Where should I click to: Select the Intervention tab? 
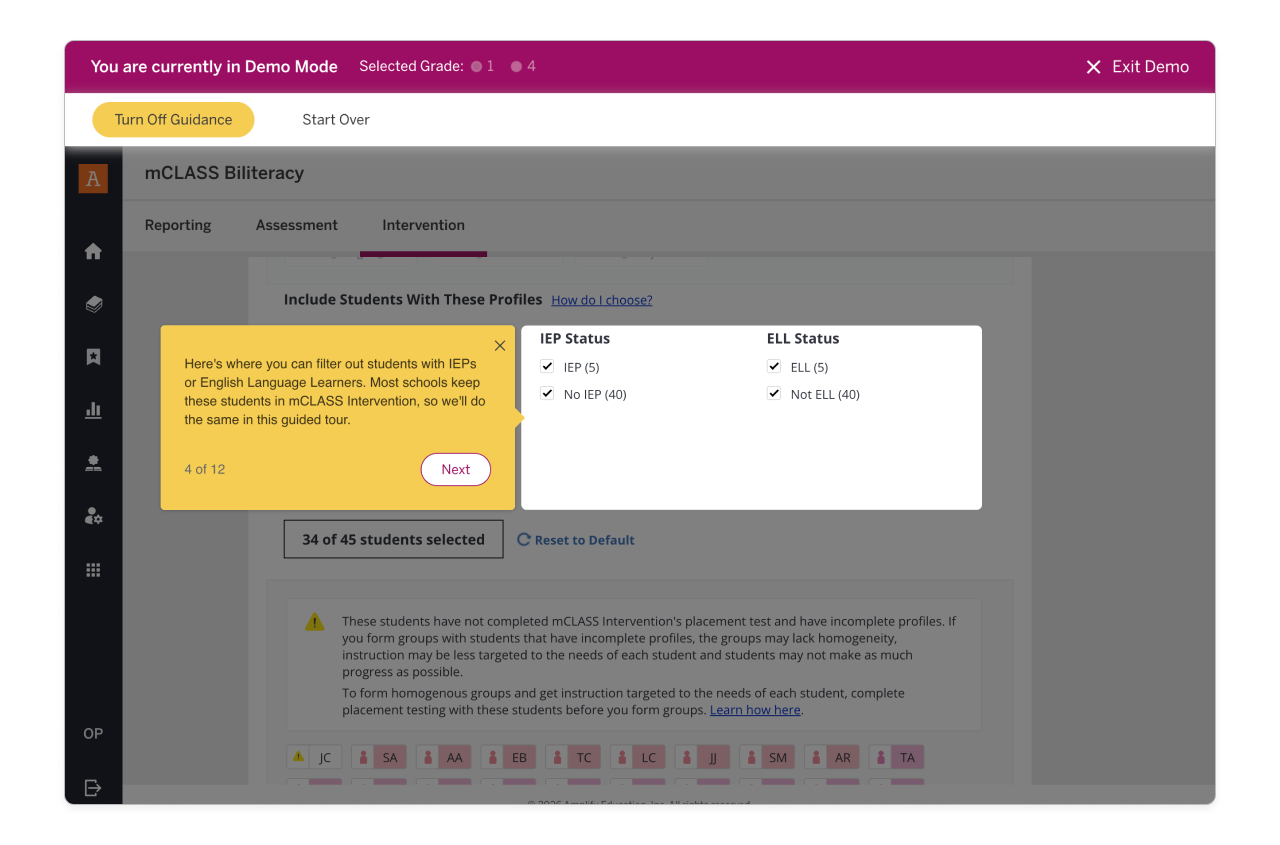point(423,225)
